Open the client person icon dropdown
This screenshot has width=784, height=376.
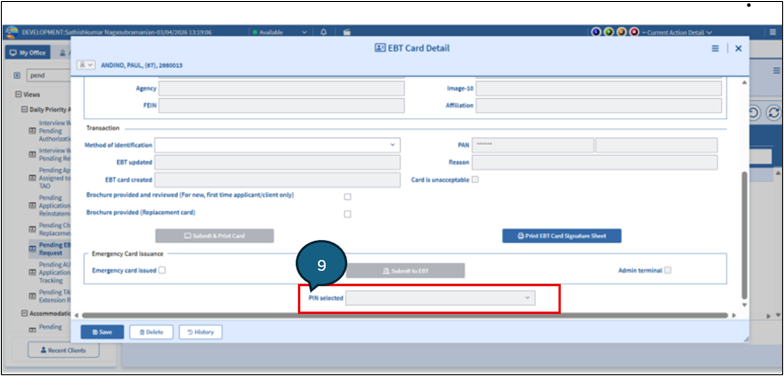coord(86,65)
